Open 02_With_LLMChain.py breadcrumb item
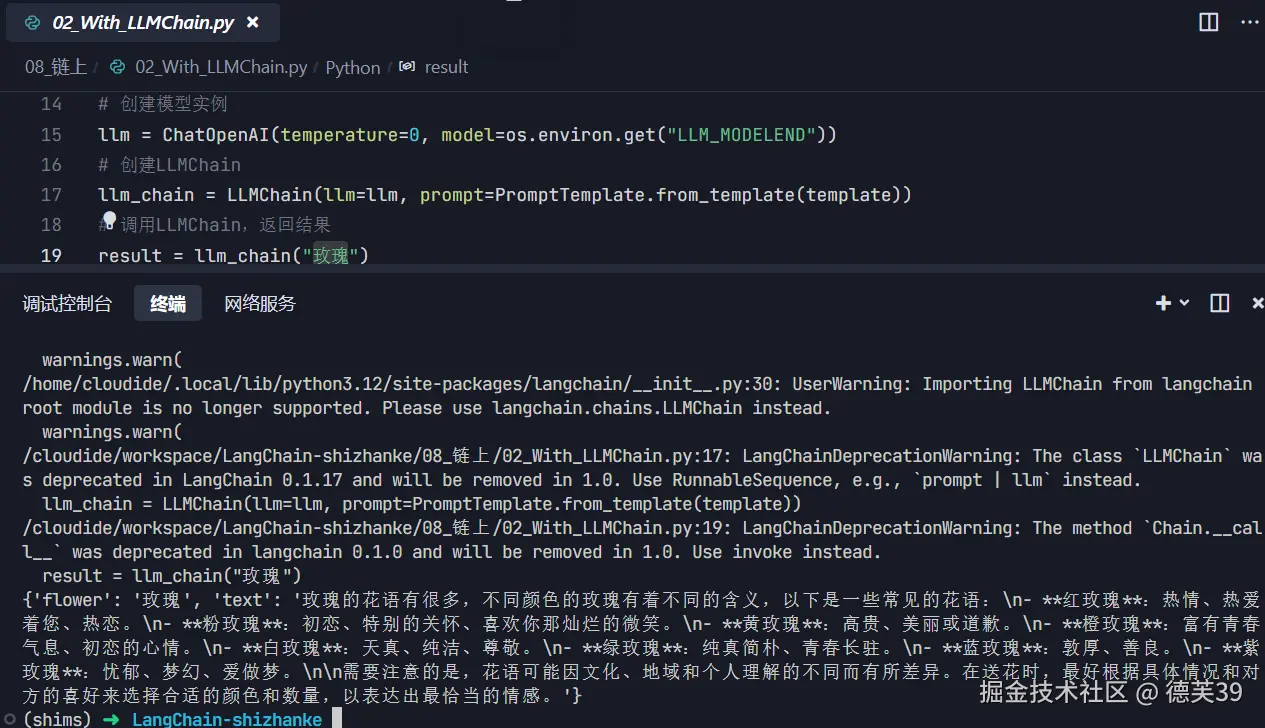 (221, 67)
